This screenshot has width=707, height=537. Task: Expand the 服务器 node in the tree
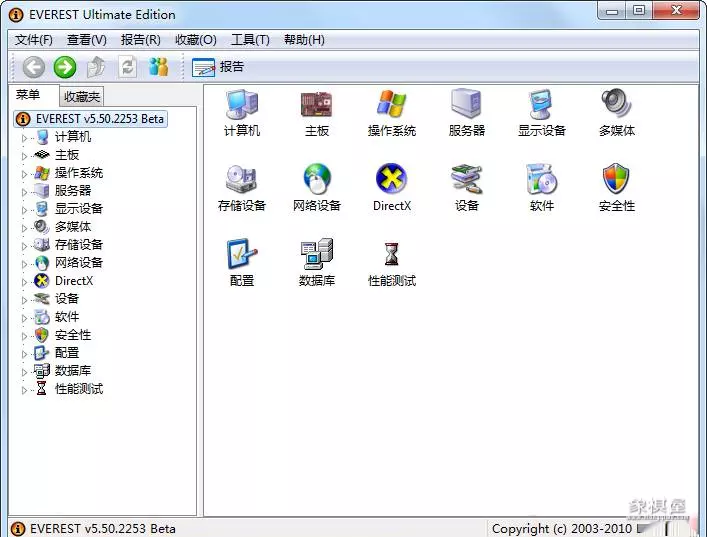tap(24, 192)
